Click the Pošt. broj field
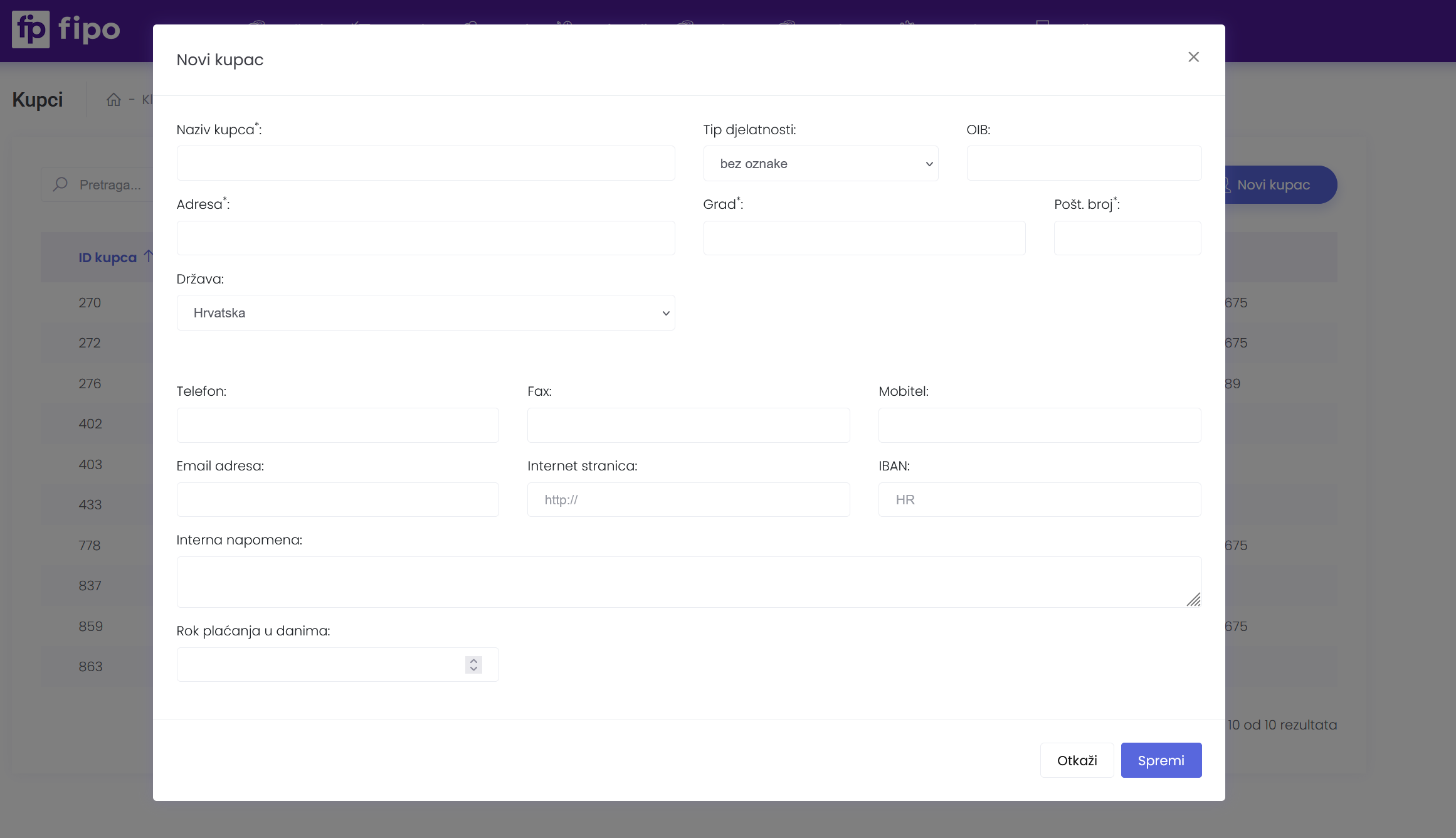The height and width of the screenshot is (838, 1456). pos(1127,238)
